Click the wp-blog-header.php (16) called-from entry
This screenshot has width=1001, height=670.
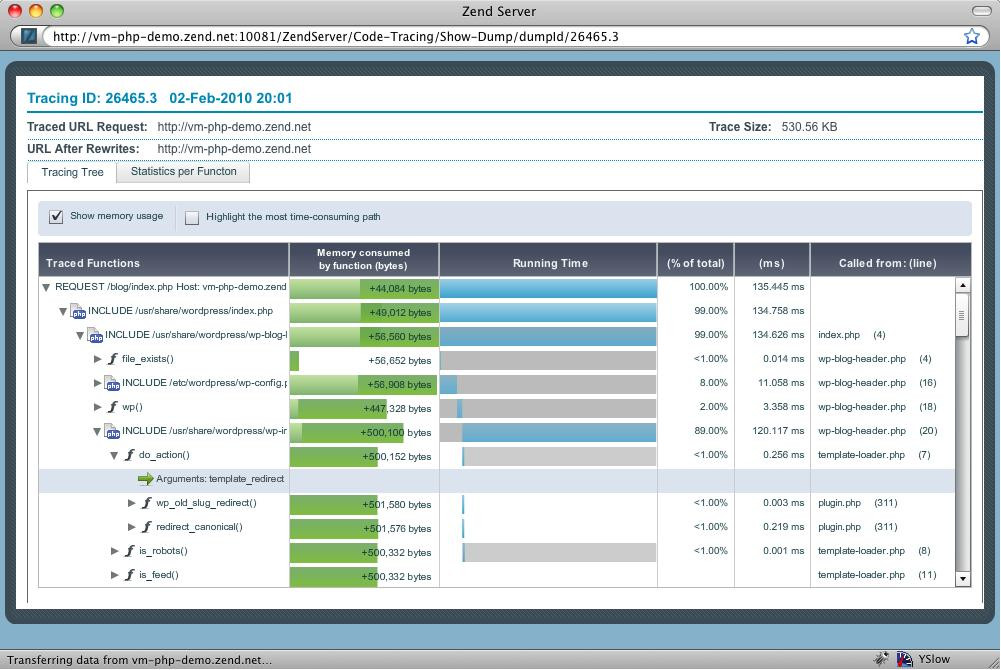pyautogui.click(x=877, y=383)
